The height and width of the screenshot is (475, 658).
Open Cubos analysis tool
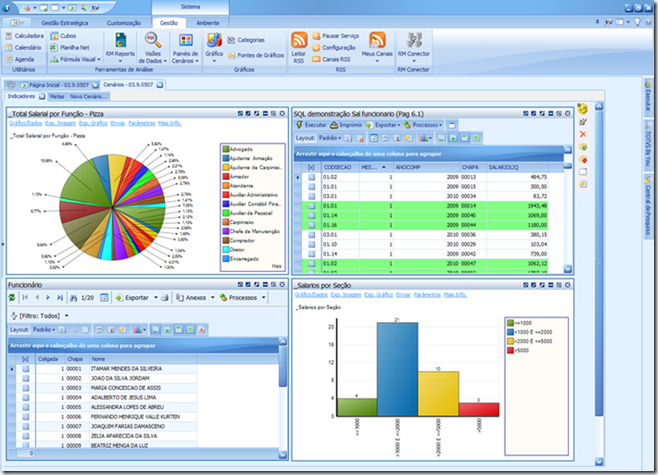point(63,36)
